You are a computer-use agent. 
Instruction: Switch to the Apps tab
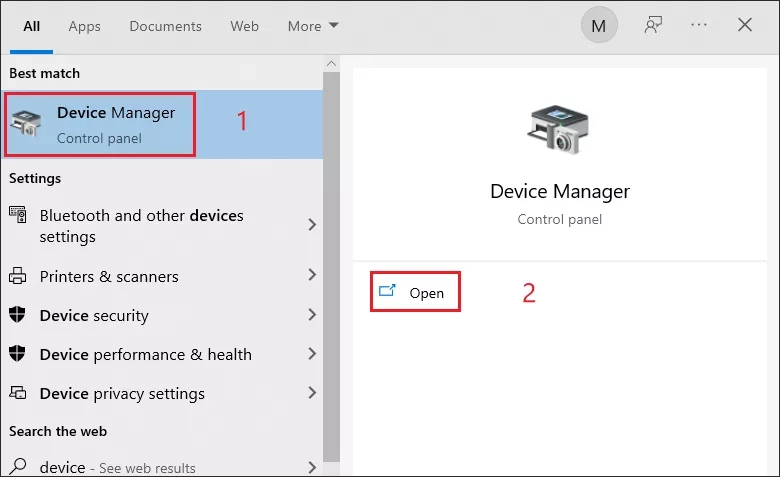coord(85,26)
